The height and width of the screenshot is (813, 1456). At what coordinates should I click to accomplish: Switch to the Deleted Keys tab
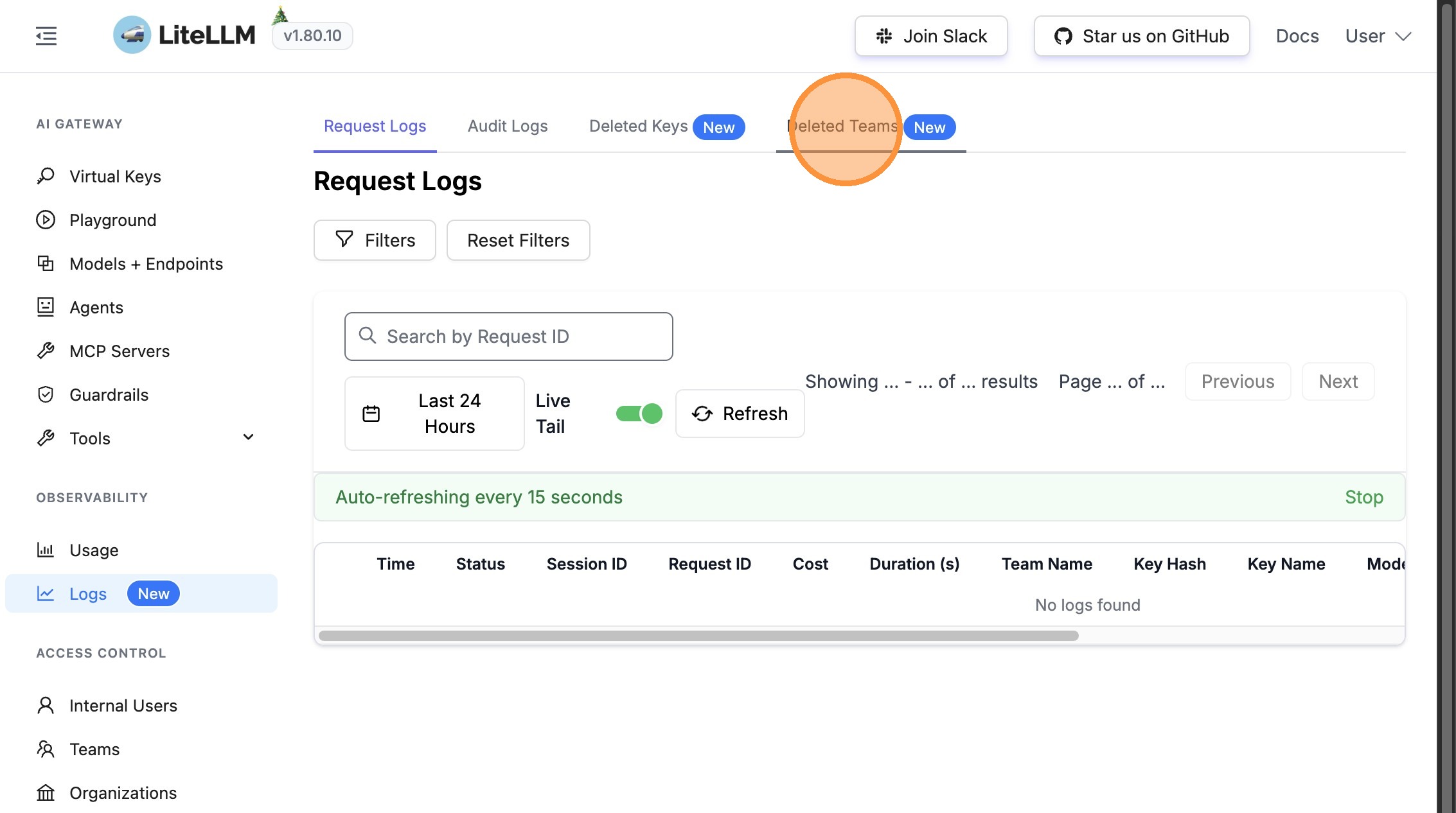tap(638, 127)
